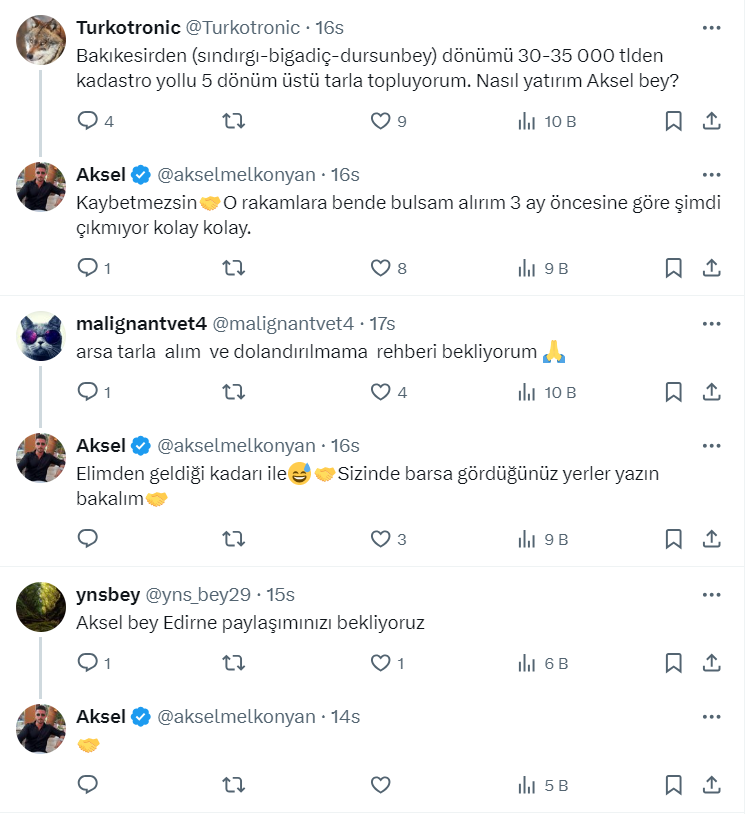Open more options on Turkotronic's tweet
Image resolution: width=756 pixels, height=814 pixels.
pyautogui.click(x=712, y=27)
